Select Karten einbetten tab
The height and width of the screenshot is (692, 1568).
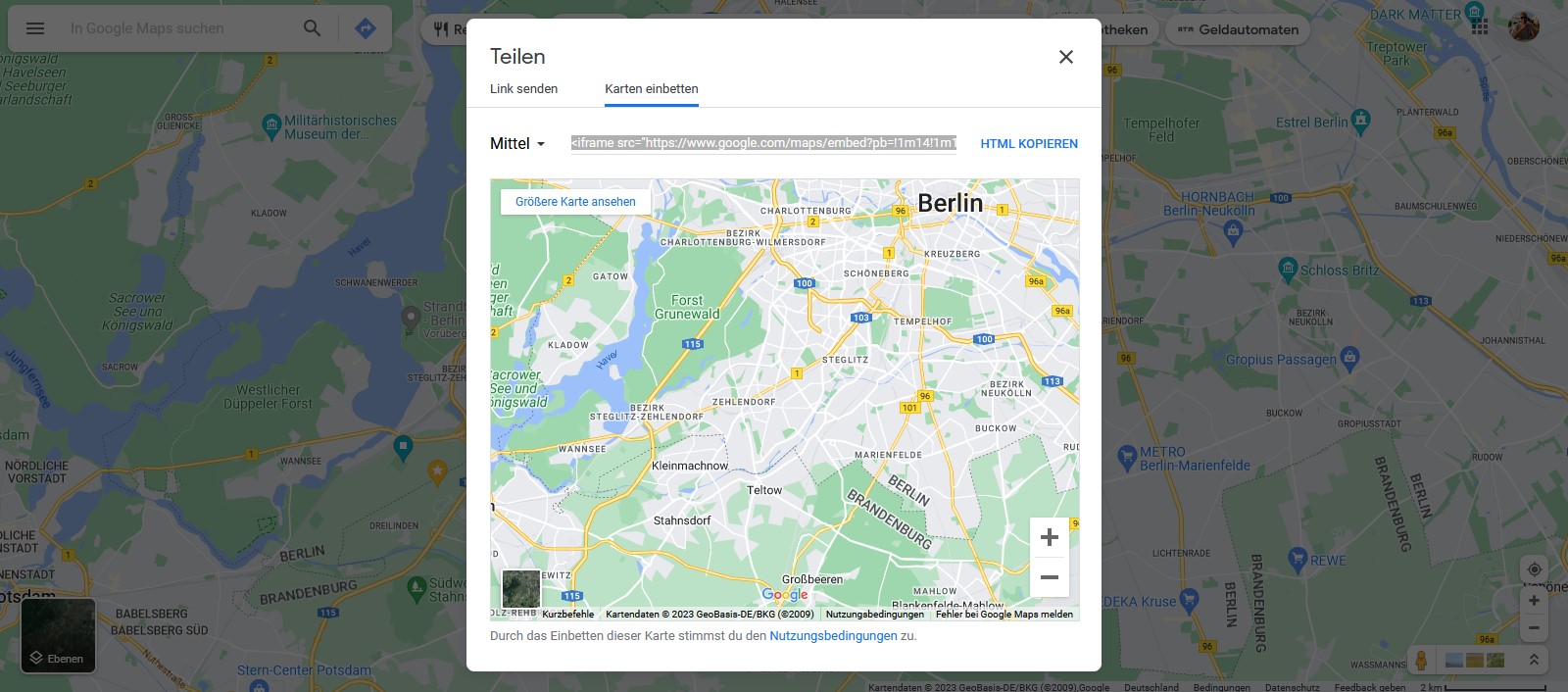652,88
